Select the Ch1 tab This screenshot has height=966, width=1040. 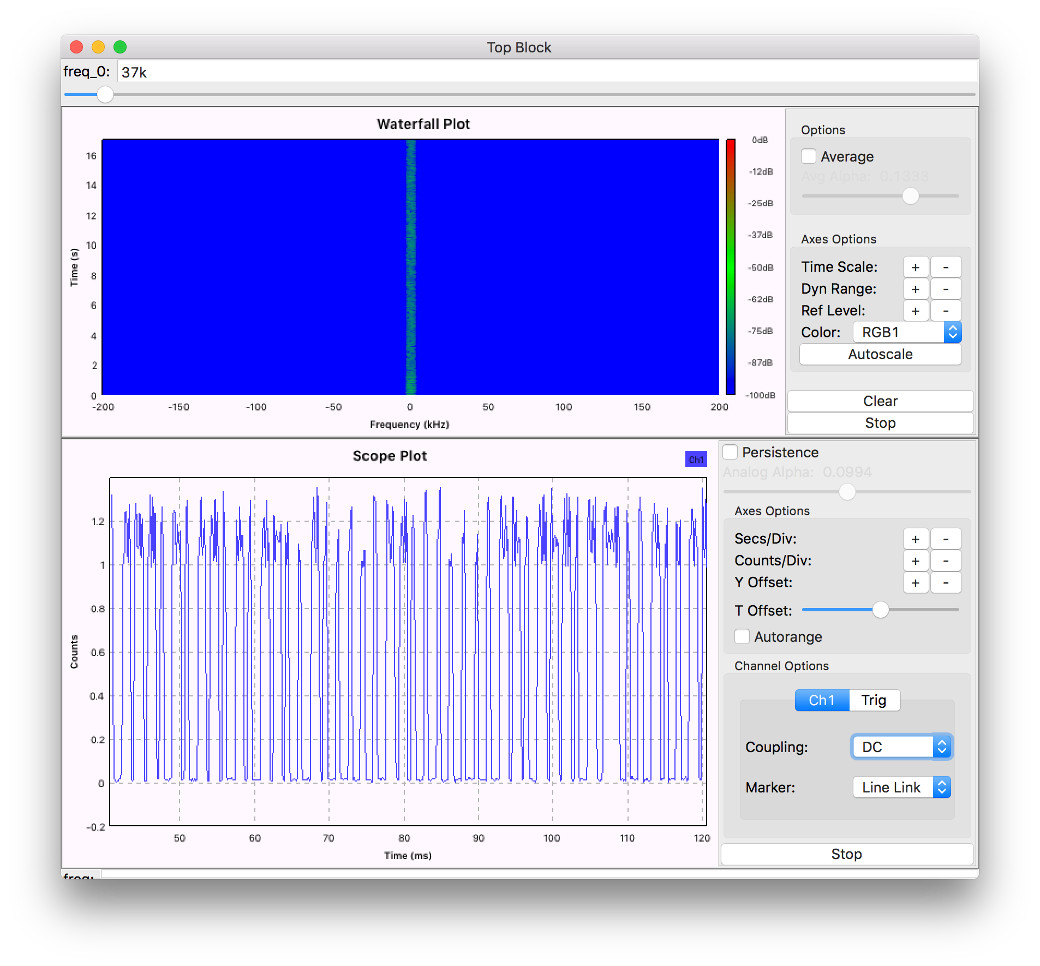point(822,701)
